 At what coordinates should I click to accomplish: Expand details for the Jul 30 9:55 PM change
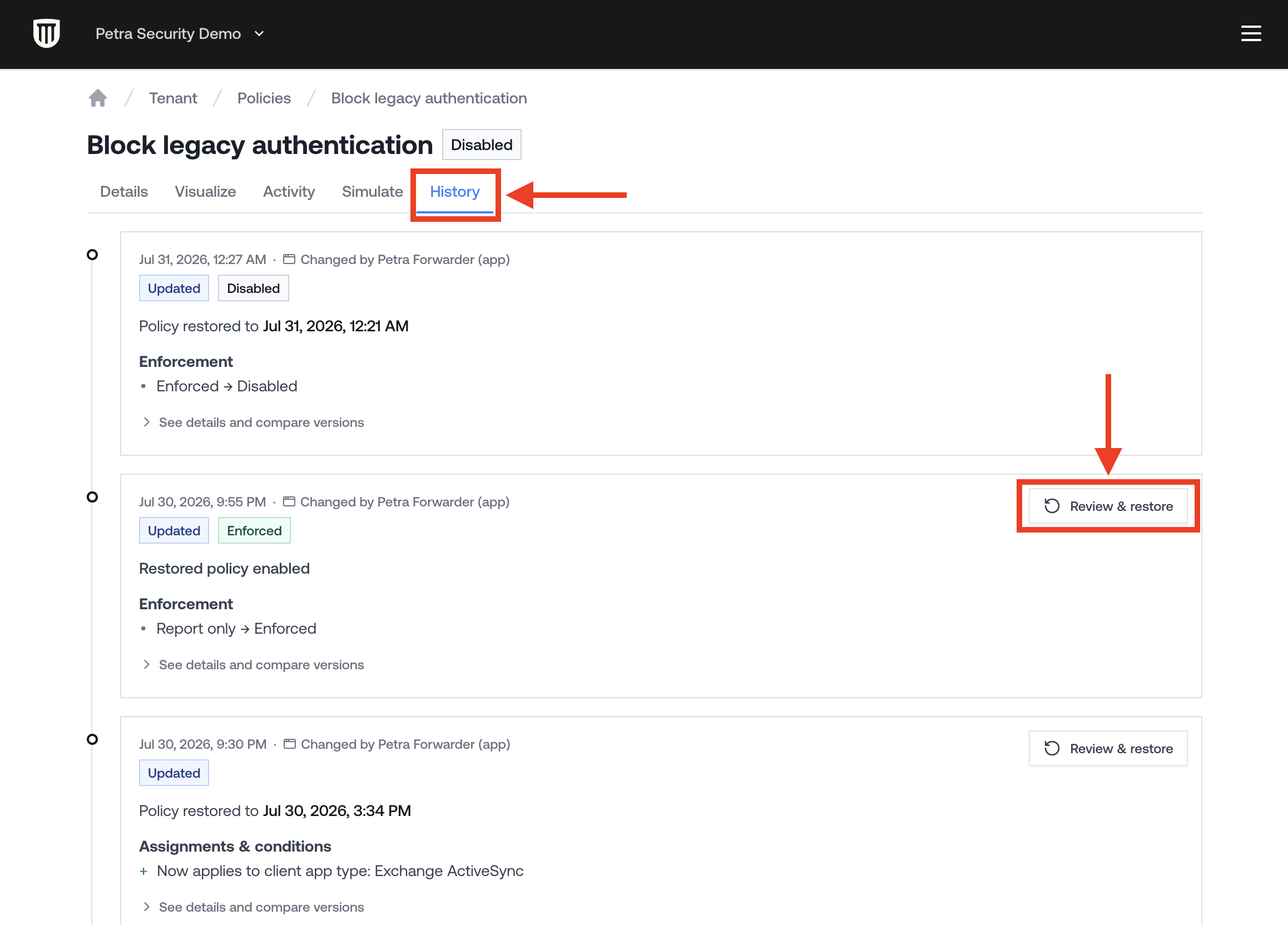pos(253,664)
